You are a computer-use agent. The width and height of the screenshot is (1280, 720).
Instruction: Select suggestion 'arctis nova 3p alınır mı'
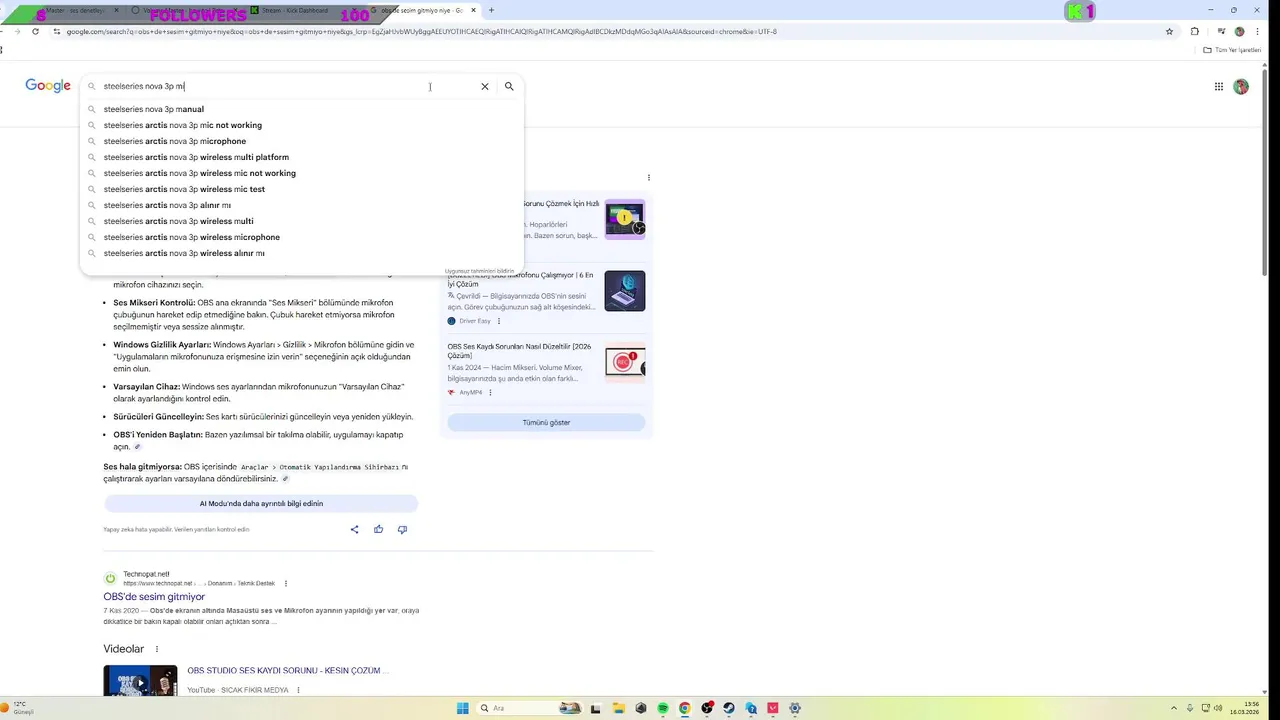[x=301, y=205]
